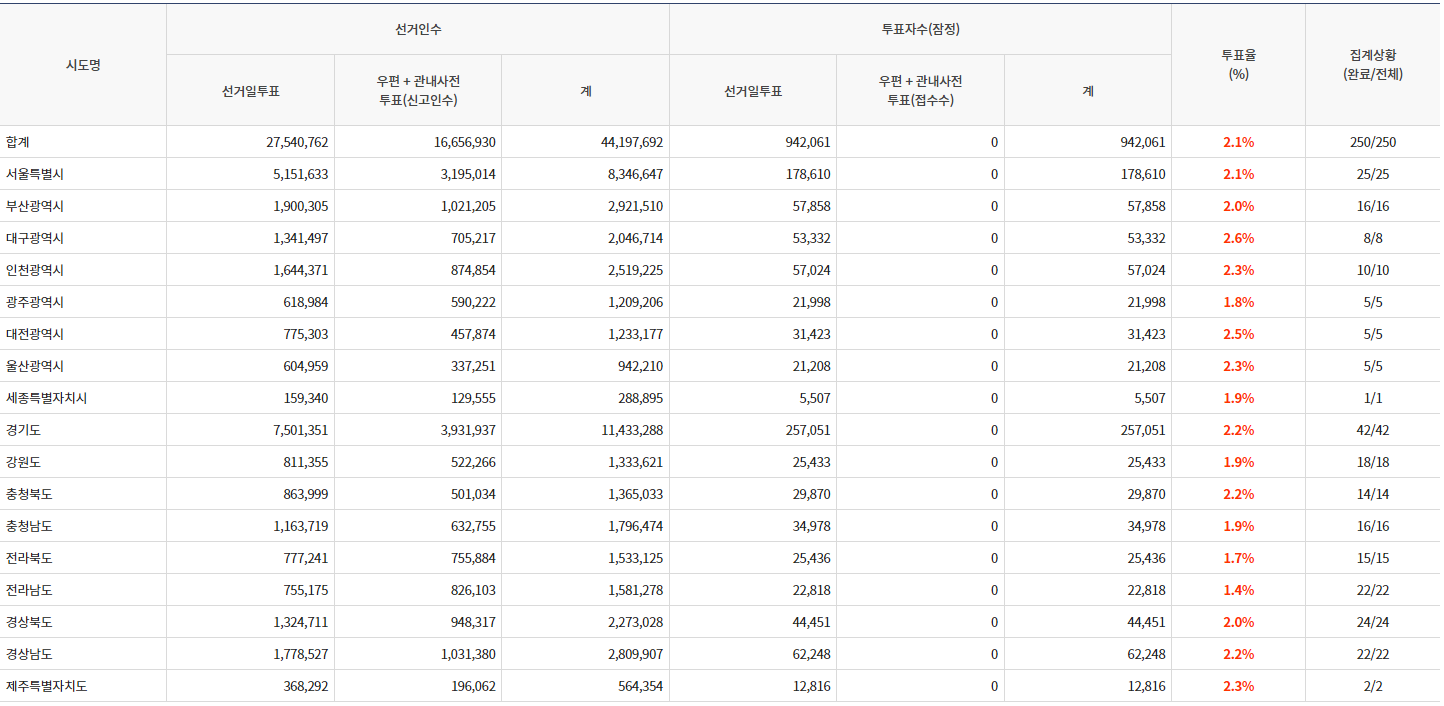The height and width of the screenshot is (706, 1444).
Task: Click the 서울특별시 row name
Action: (x=35, y=174)
